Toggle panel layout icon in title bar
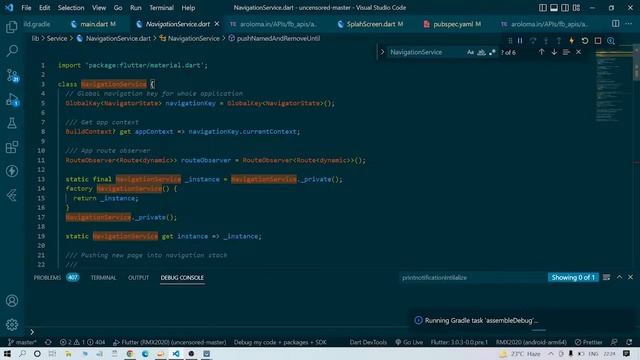The width and height of the screenshot is (640, 360). (554, 8)
